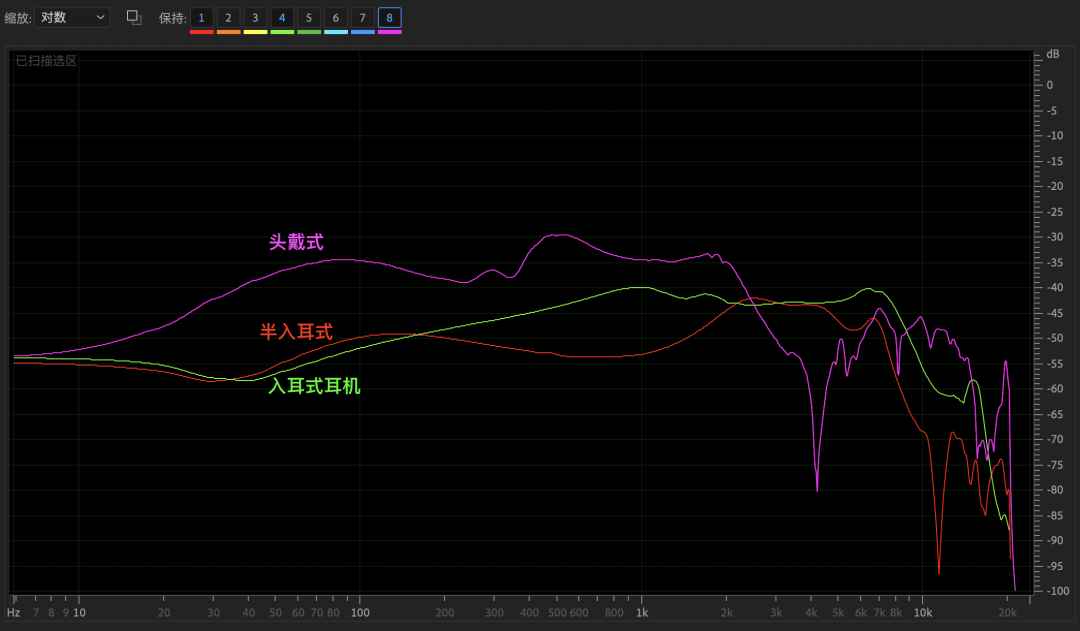Image resolution: width=1080 pixels, height=631 pixels.
Task: Click the Hz unit label on frequency axis
Action: click(14, 612)
